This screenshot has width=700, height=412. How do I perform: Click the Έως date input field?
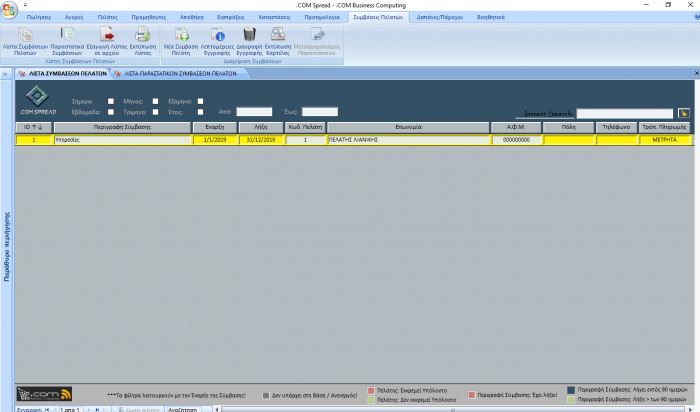(320, 112)
